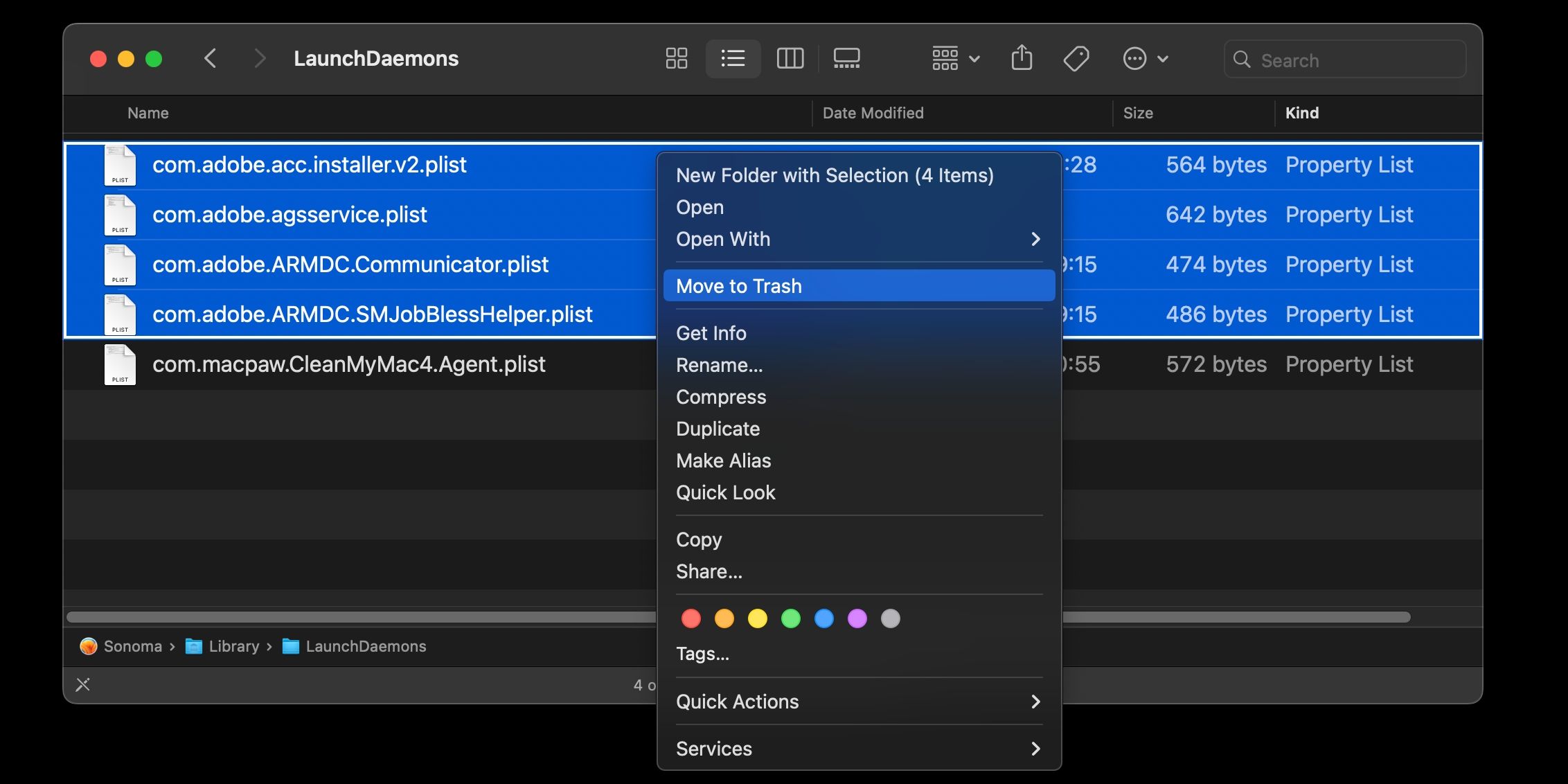Click the com.macpaw.CleanMyMac4.Agent.plist file icon

pyautogui.click(x=120, y=364)
